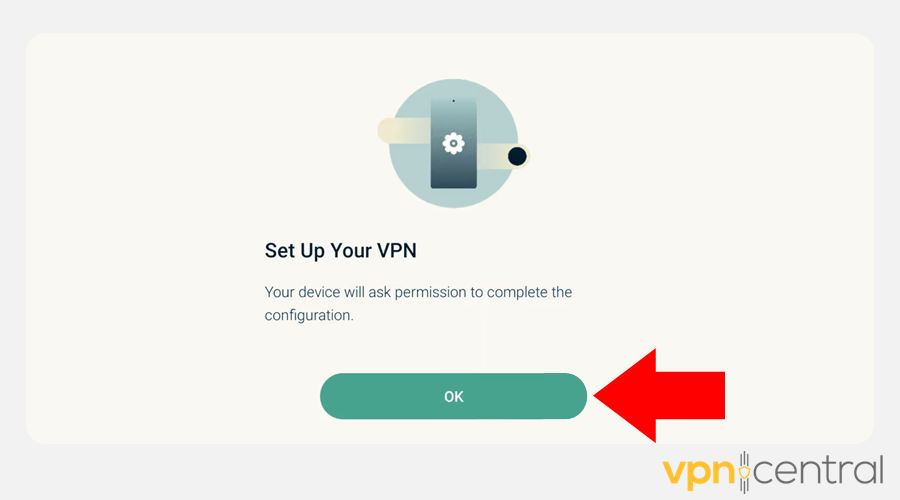Click the red arrow's pointed tip
Viewport: 900px width, 500px height.
[x=598, y=396]
